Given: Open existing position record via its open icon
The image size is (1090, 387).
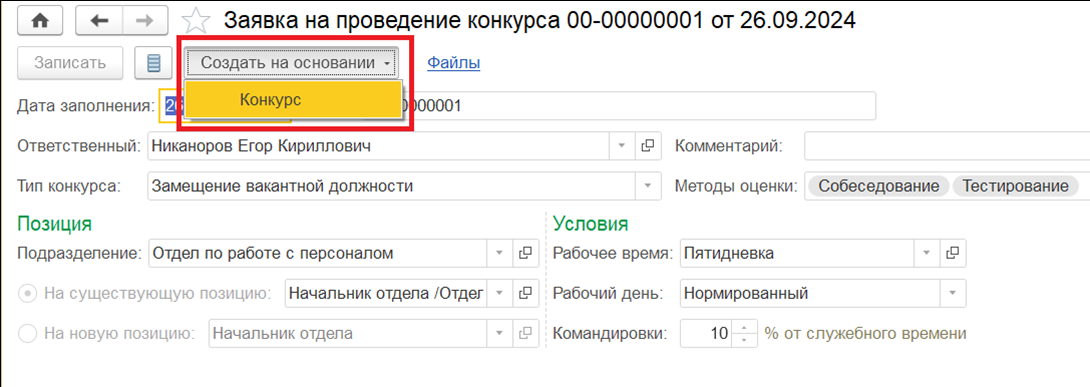Looking at the screenshot, I should tap(526, 293).
